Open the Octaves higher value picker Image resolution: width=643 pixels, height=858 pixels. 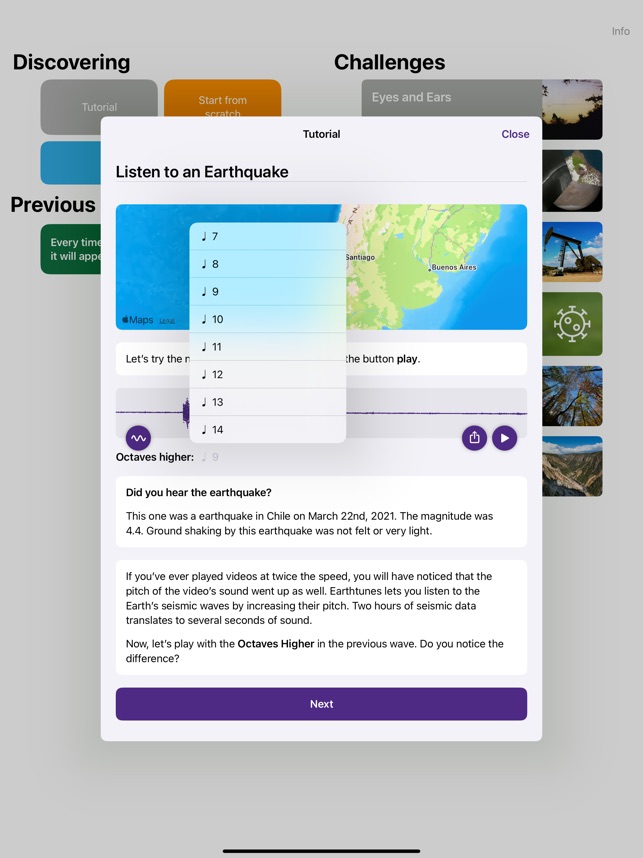(x=210, y=457)
